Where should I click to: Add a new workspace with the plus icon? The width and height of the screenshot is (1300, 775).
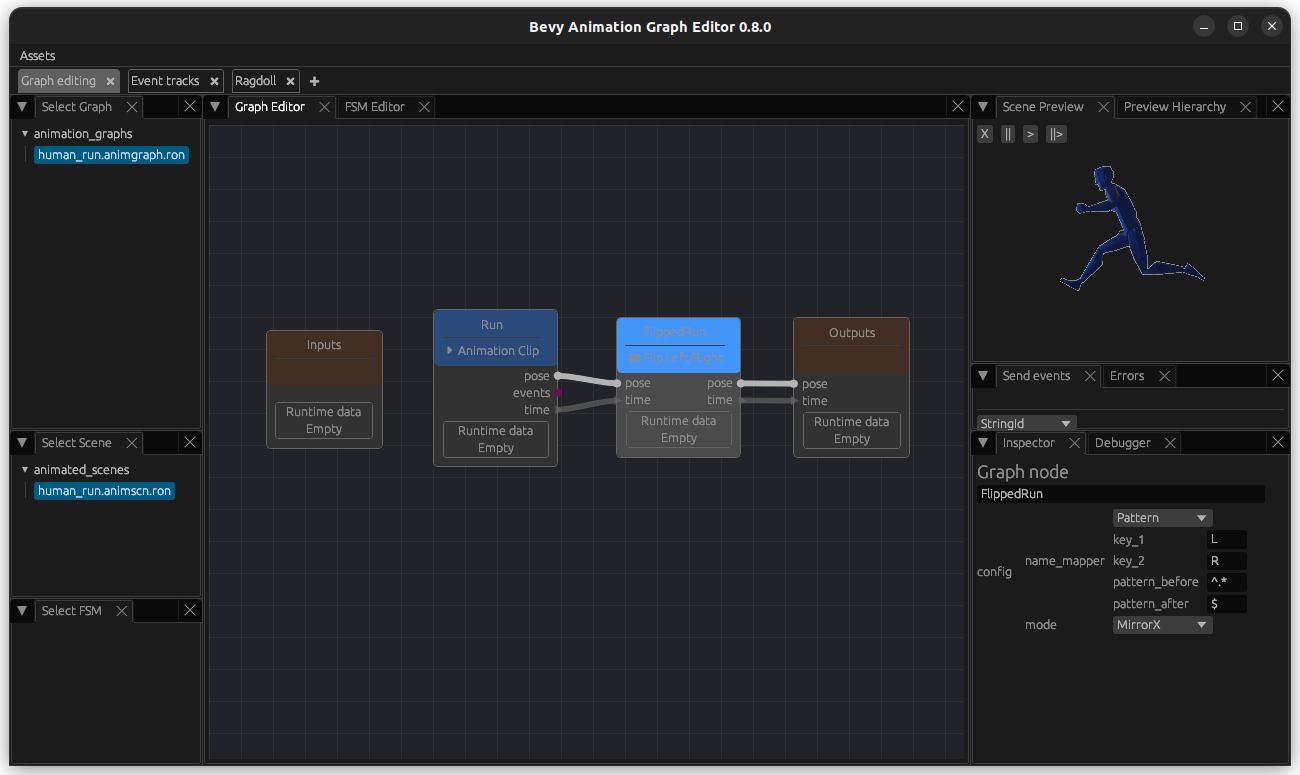314,81
